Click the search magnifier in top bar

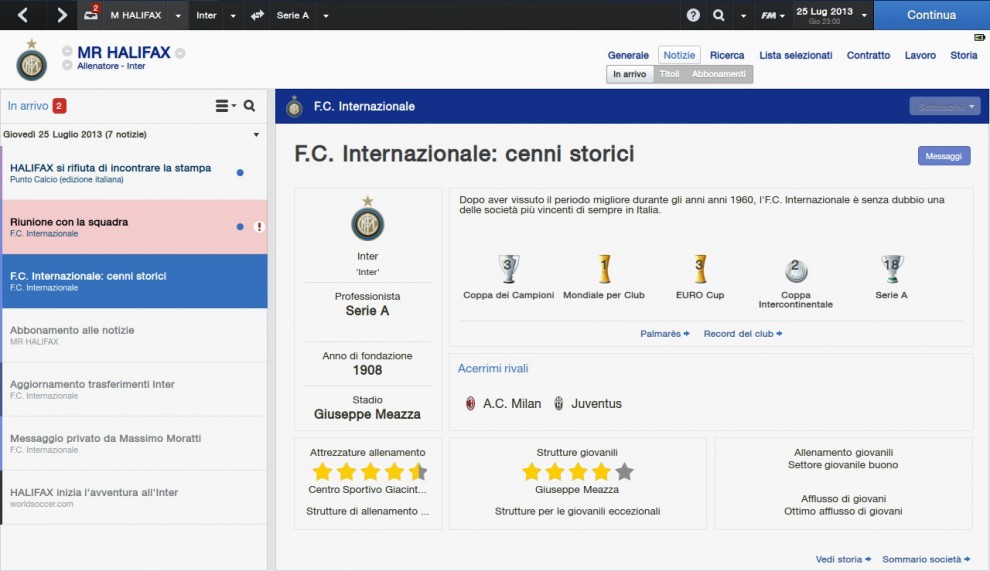pos(719,15)
